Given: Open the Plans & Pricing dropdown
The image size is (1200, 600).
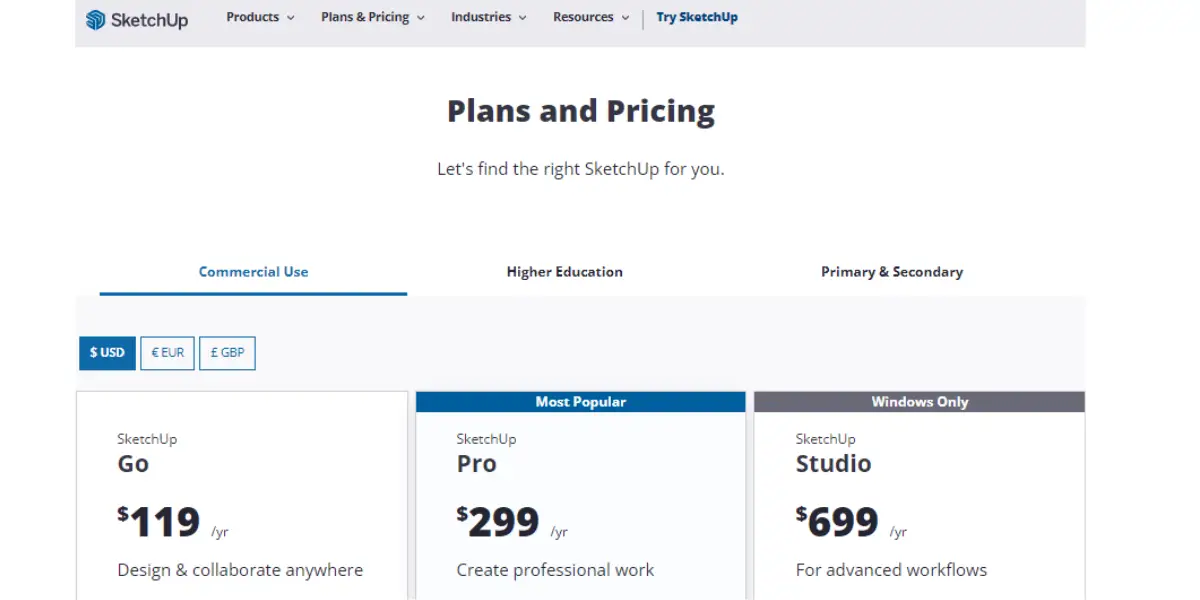Looking at the screenshot, I should pyautogui.click(x=372, y=17).
